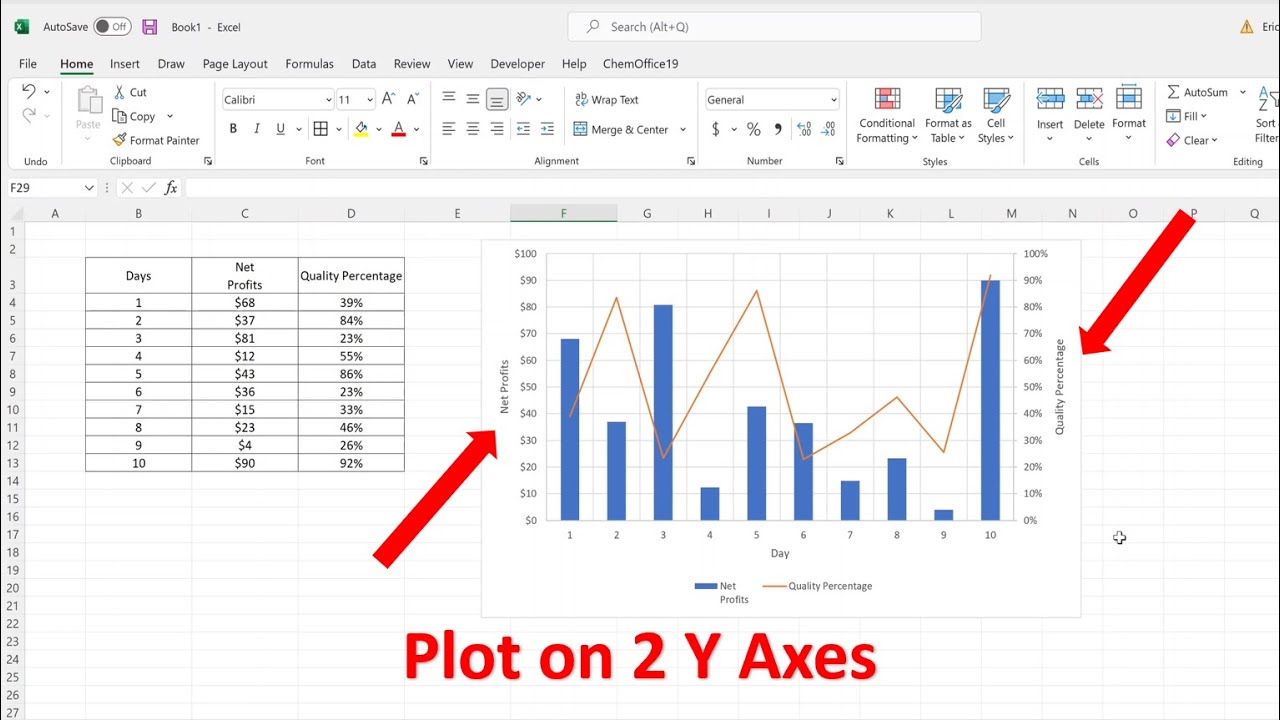Activate the Format Painter brush
This screenshot has width=1280, height=720.
click(119, 140)
